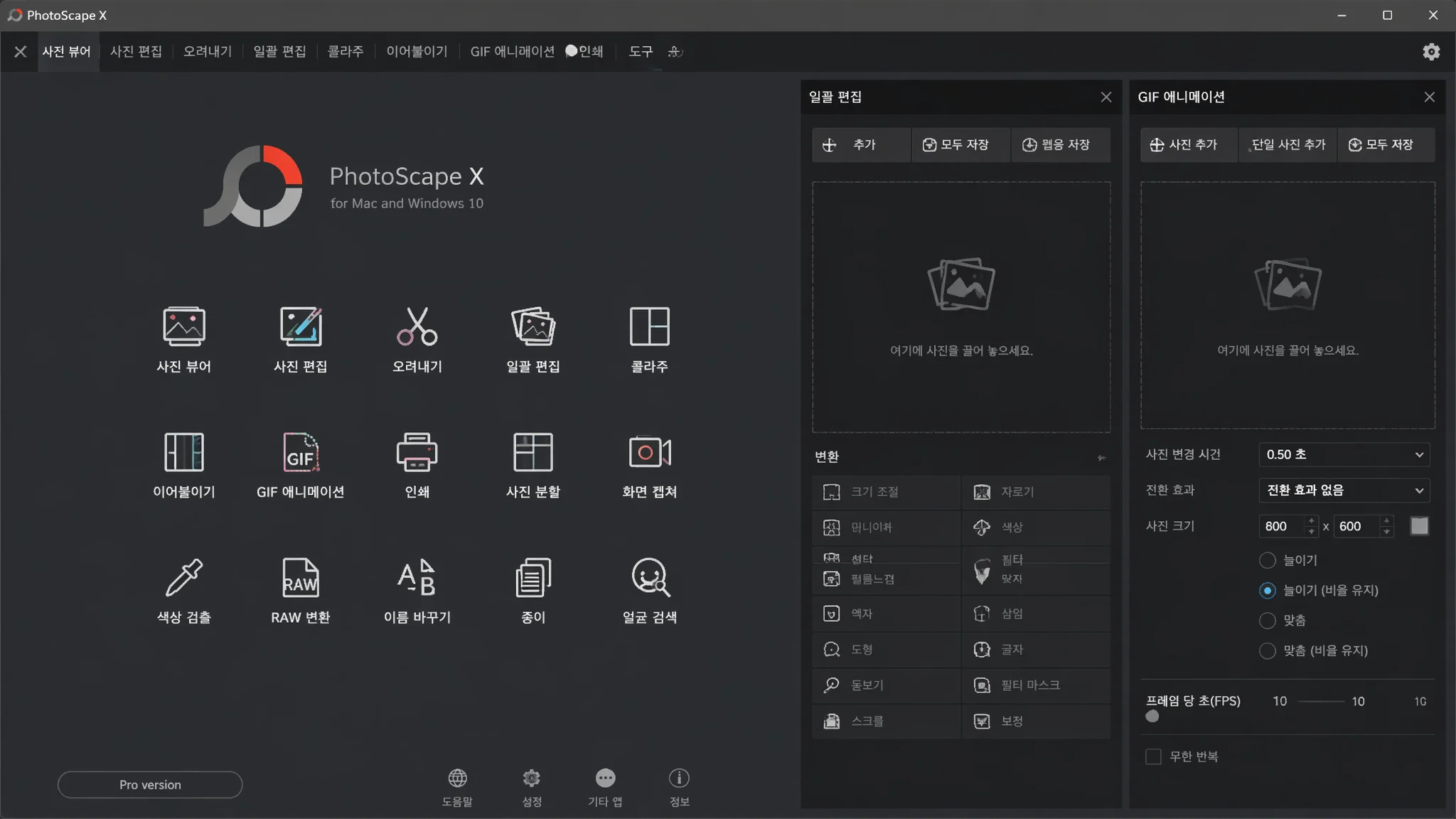Screen dimensions: 1456x819
Task: Select the 맞춤 (비율 유지) radio option
Action: coord(1267,651)
